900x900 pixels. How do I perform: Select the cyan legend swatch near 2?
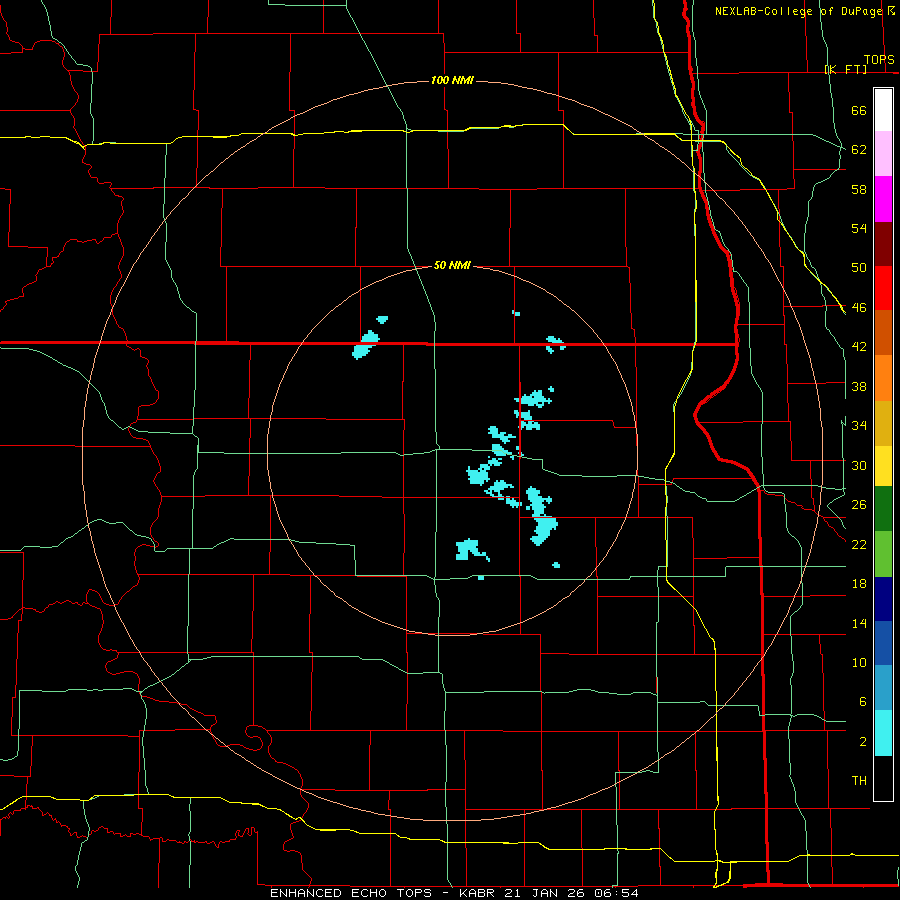883,733
